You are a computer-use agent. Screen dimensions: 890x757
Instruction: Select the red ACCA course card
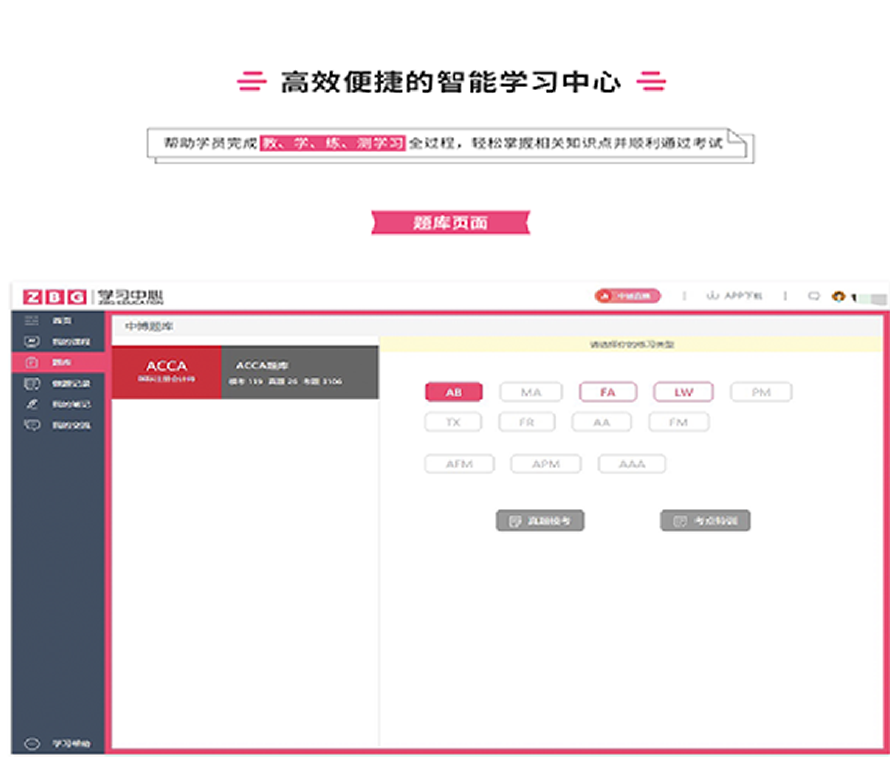click(x=166, y=372)
